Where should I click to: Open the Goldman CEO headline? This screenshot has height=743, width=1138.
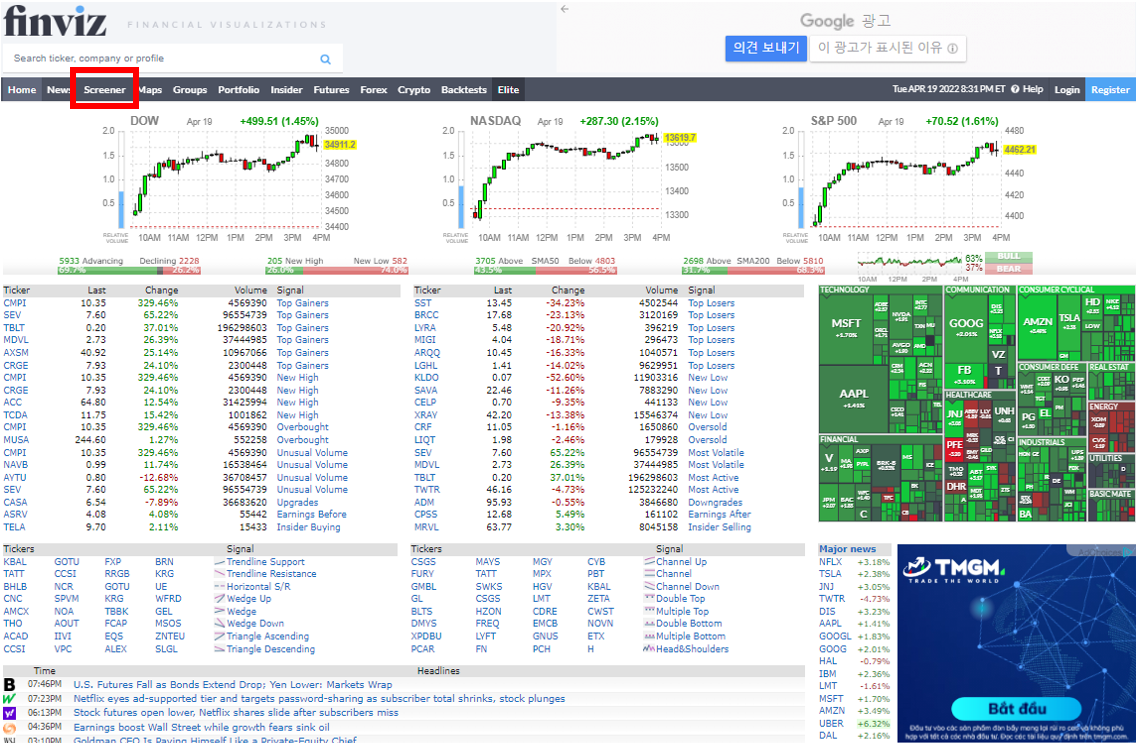[x=215, y=739]
